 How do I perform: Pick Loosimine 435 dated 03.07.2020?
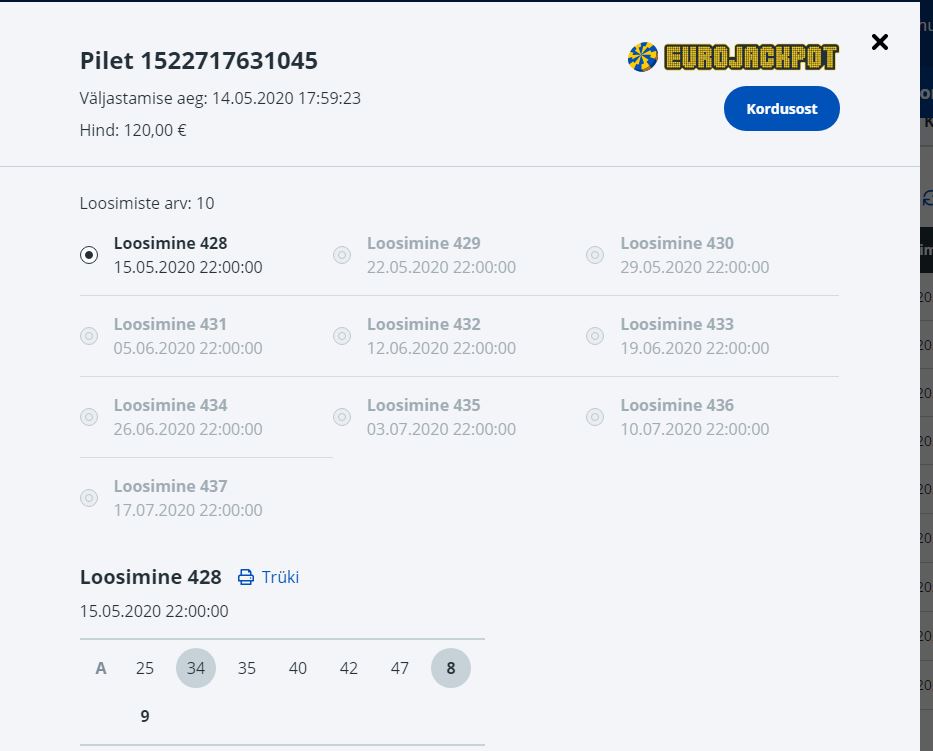point(342,417)
